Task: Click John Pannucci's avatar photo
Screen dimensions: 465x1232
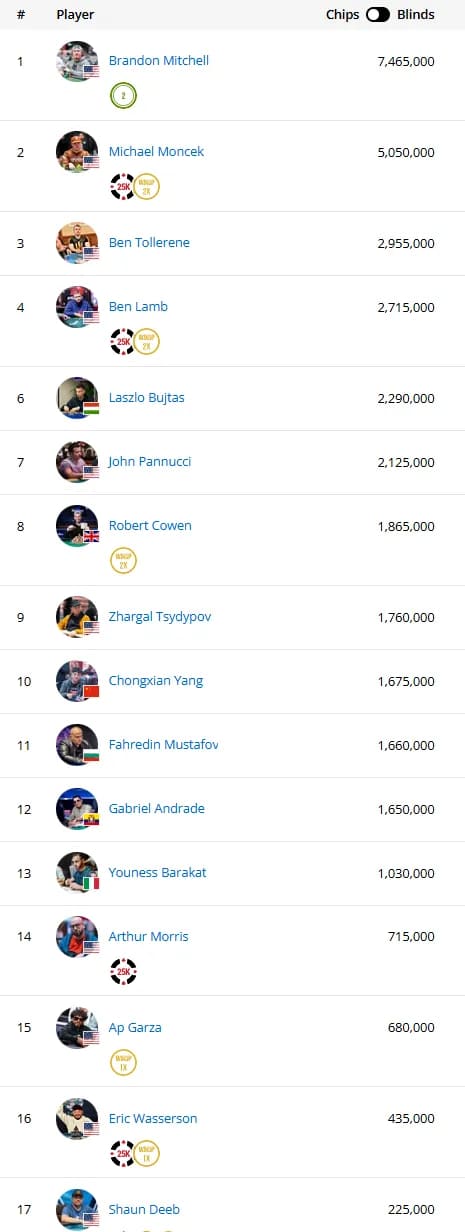Action: [77, 462]
